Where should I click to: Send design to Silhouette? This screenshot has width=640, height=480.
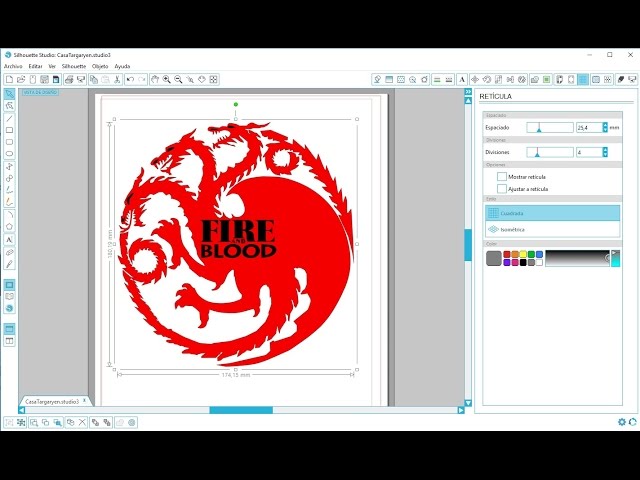81,79
